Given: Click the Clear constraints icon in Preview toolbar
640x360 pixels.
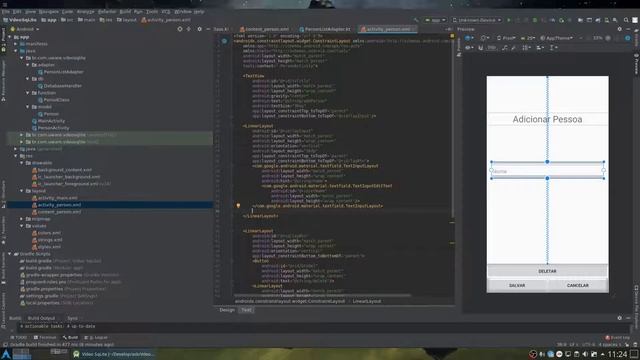Looking at the screenshot, I should 505,48.
